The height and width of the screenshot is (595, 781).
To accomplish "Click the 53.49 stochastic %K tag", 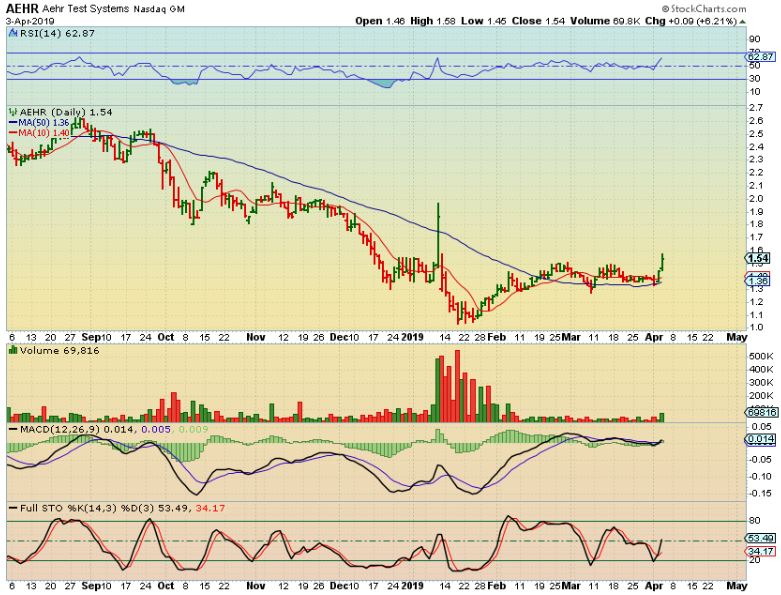I will (x=761, y=538).
